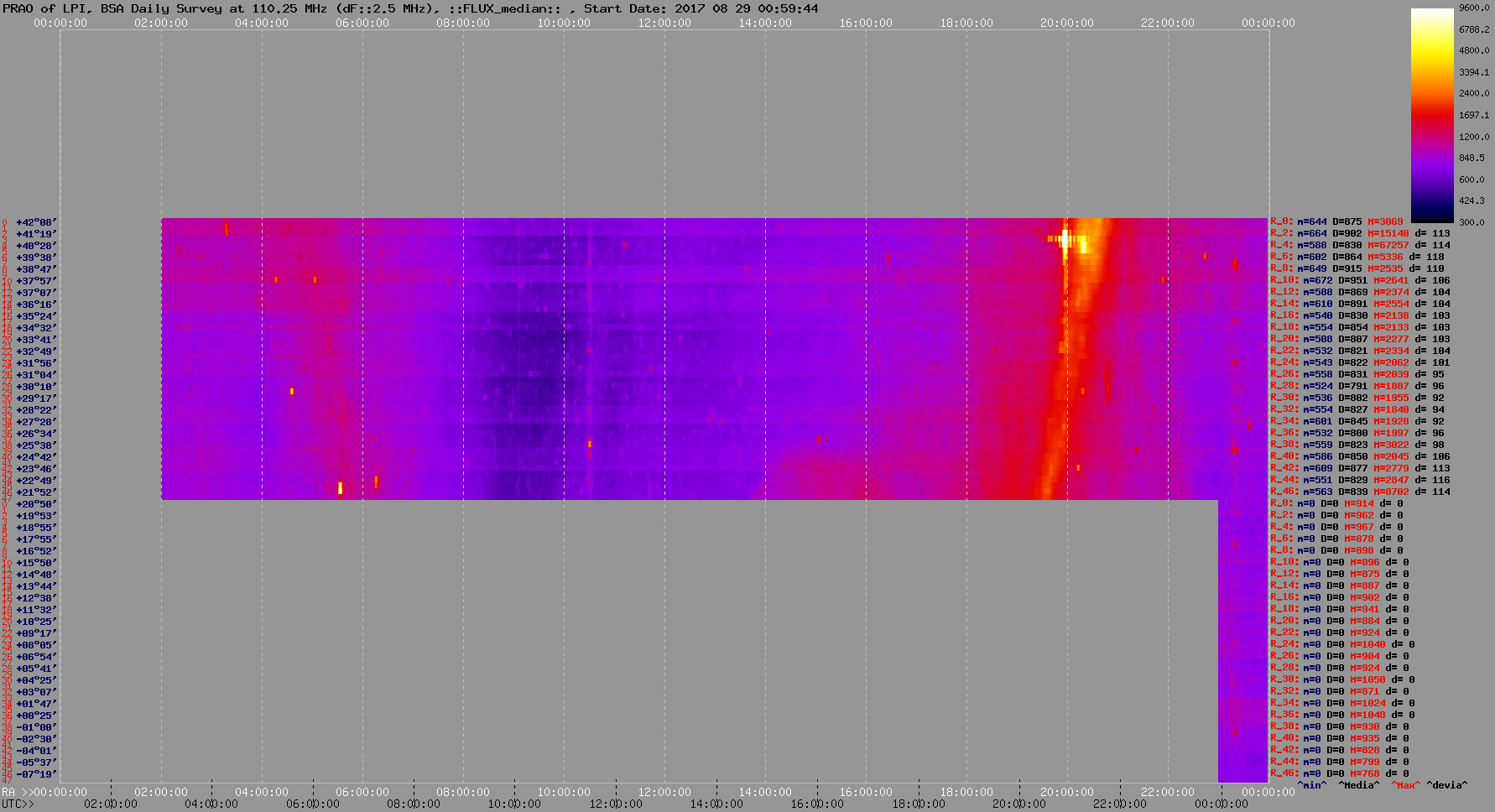Click the 6788.2 color scale value
The width and height of the screenshot is (1495, 812).
coord(1474,29)
